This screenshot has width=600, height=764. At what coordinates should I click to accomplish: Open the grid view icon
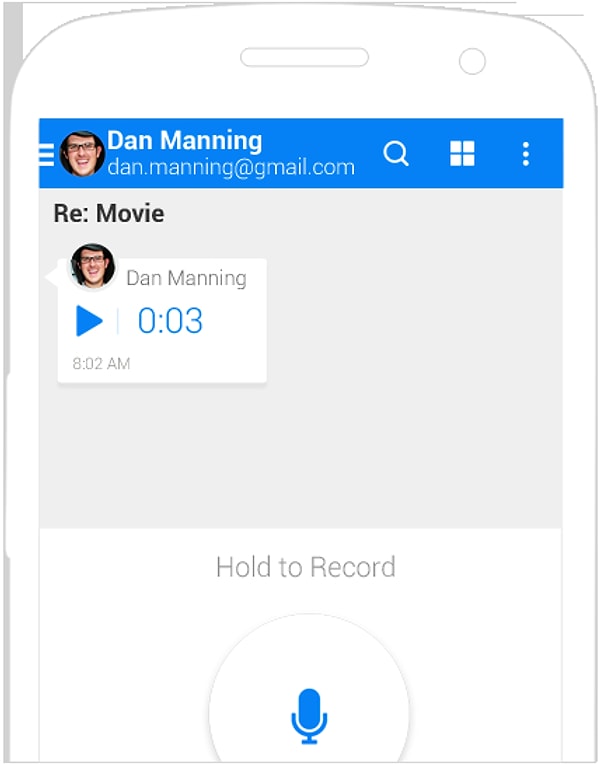click(462, 153)
